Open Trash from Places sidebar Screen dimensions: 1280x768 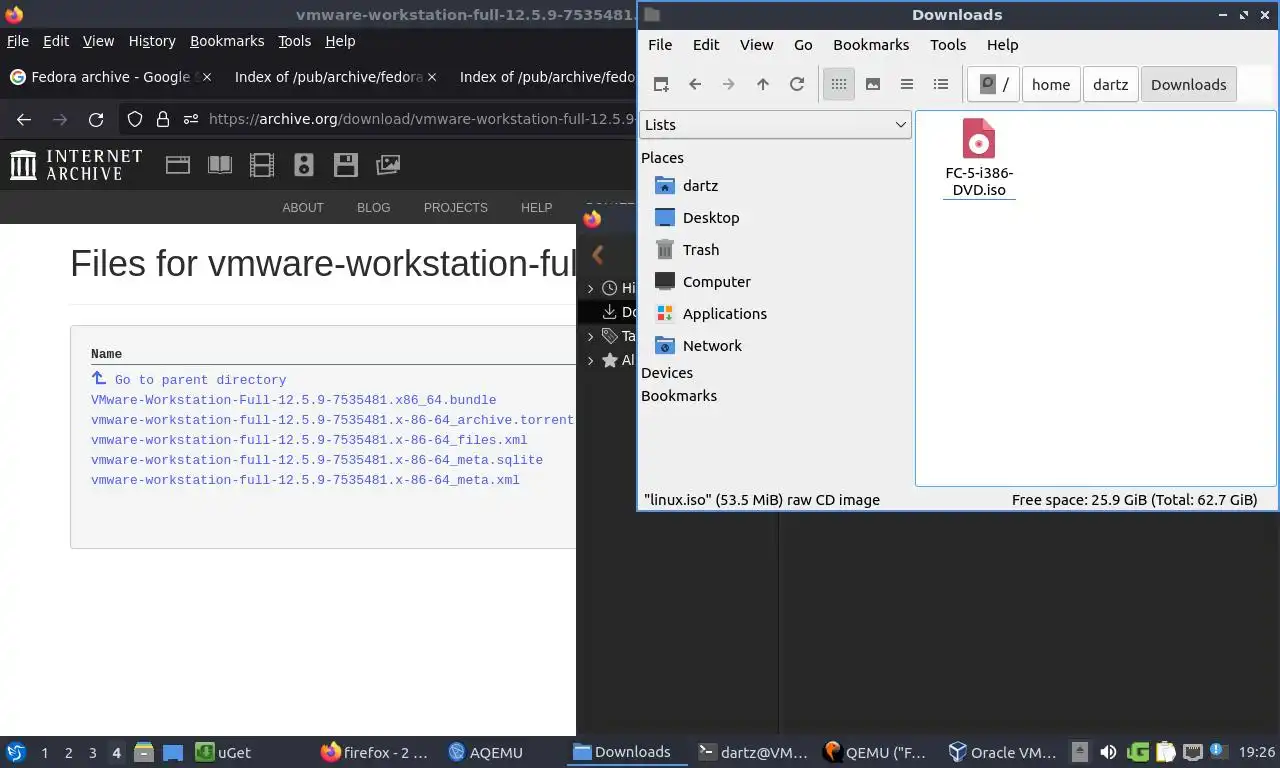tap(700, 250)
